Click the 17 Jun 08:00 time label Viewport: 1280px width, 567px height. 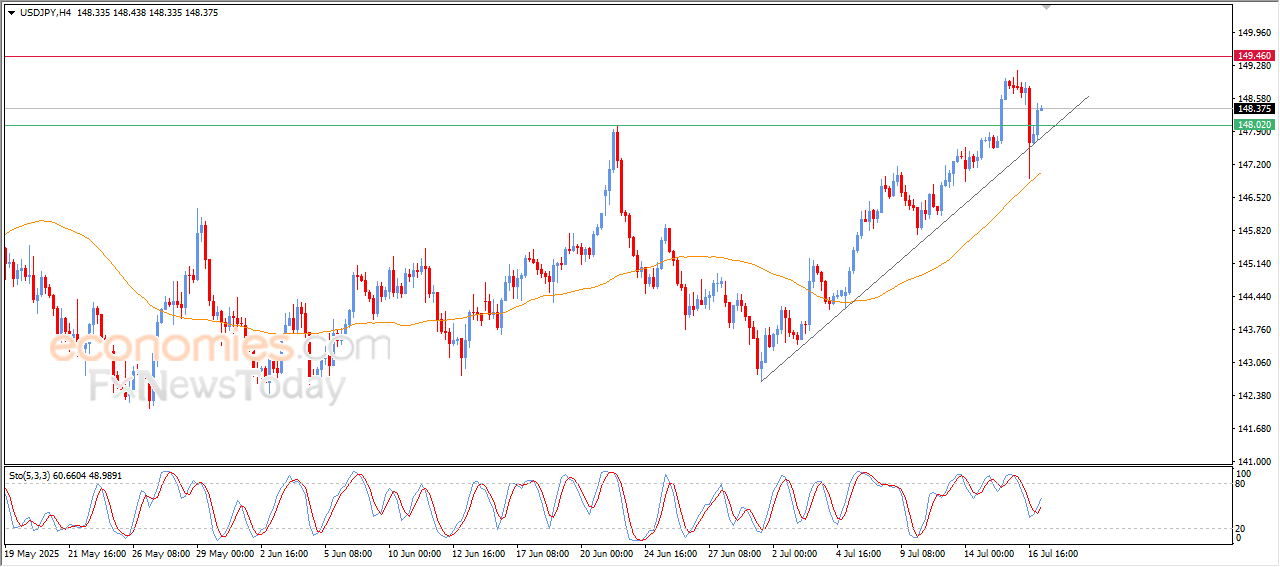click(x=543, y=552)
